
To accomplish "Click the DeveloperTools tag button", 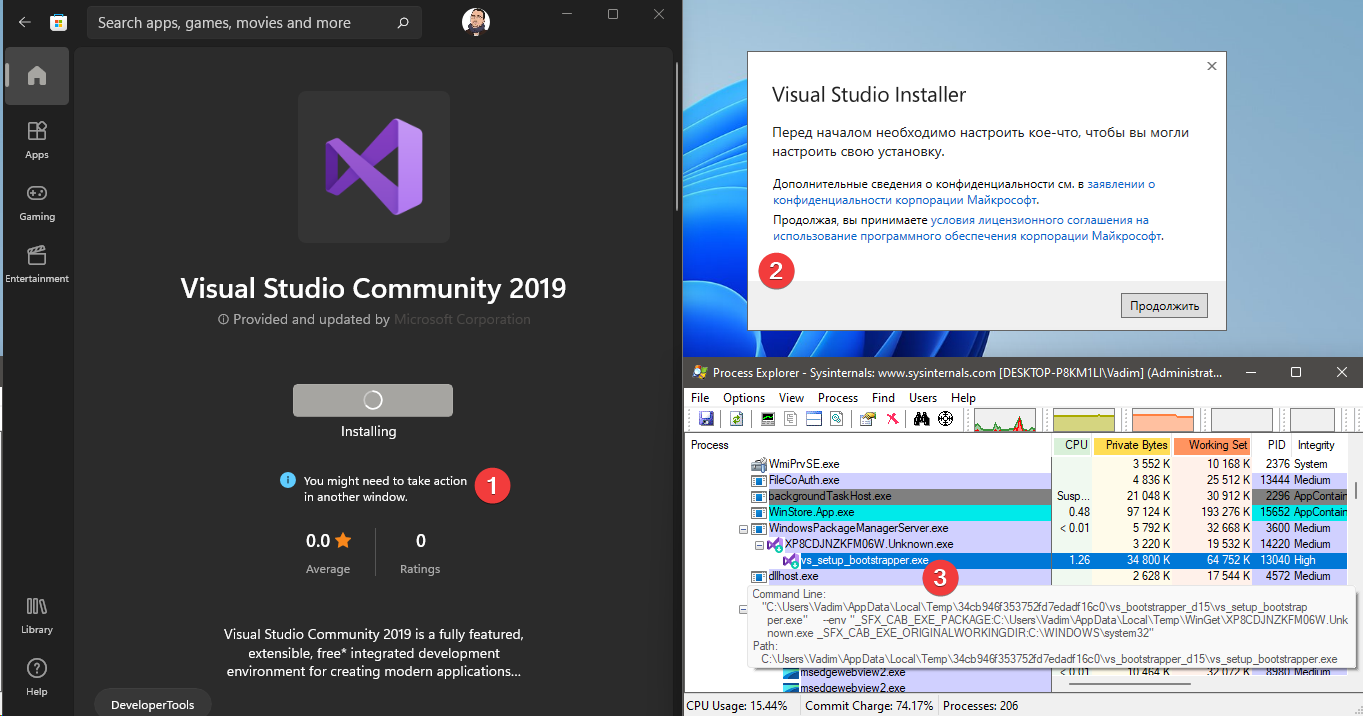I will [x=153, y=704].
